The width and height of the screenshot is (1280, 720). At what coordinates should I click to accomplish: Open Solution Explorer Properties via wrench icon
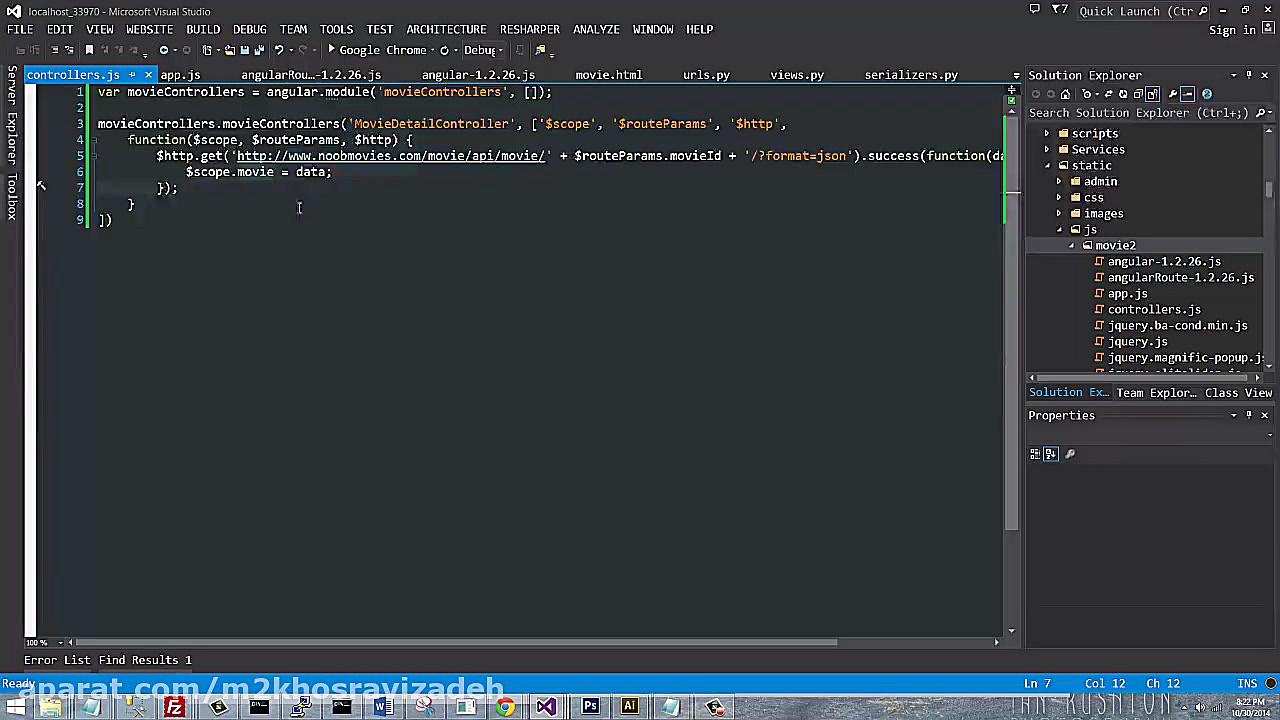pos(1173,93)
